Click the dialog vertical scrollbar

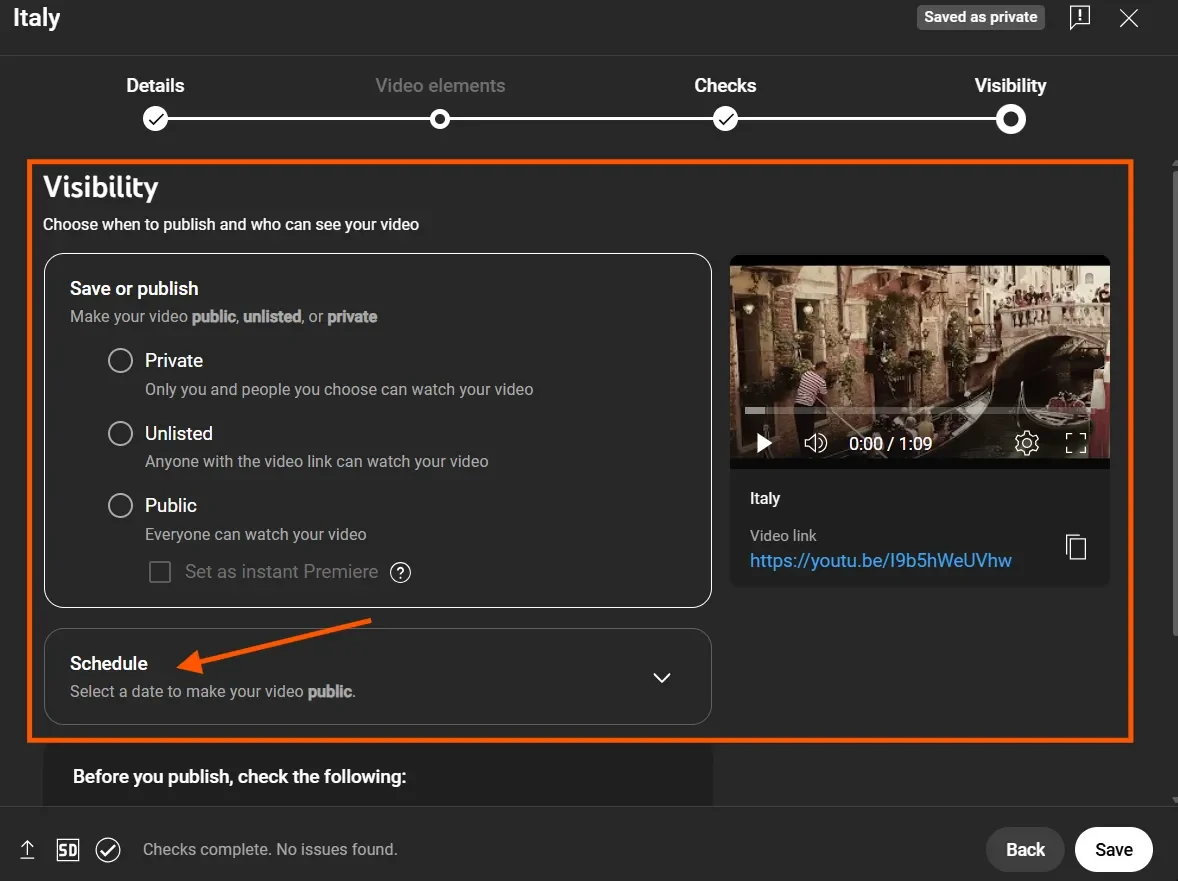click(x=1174, y=402)
